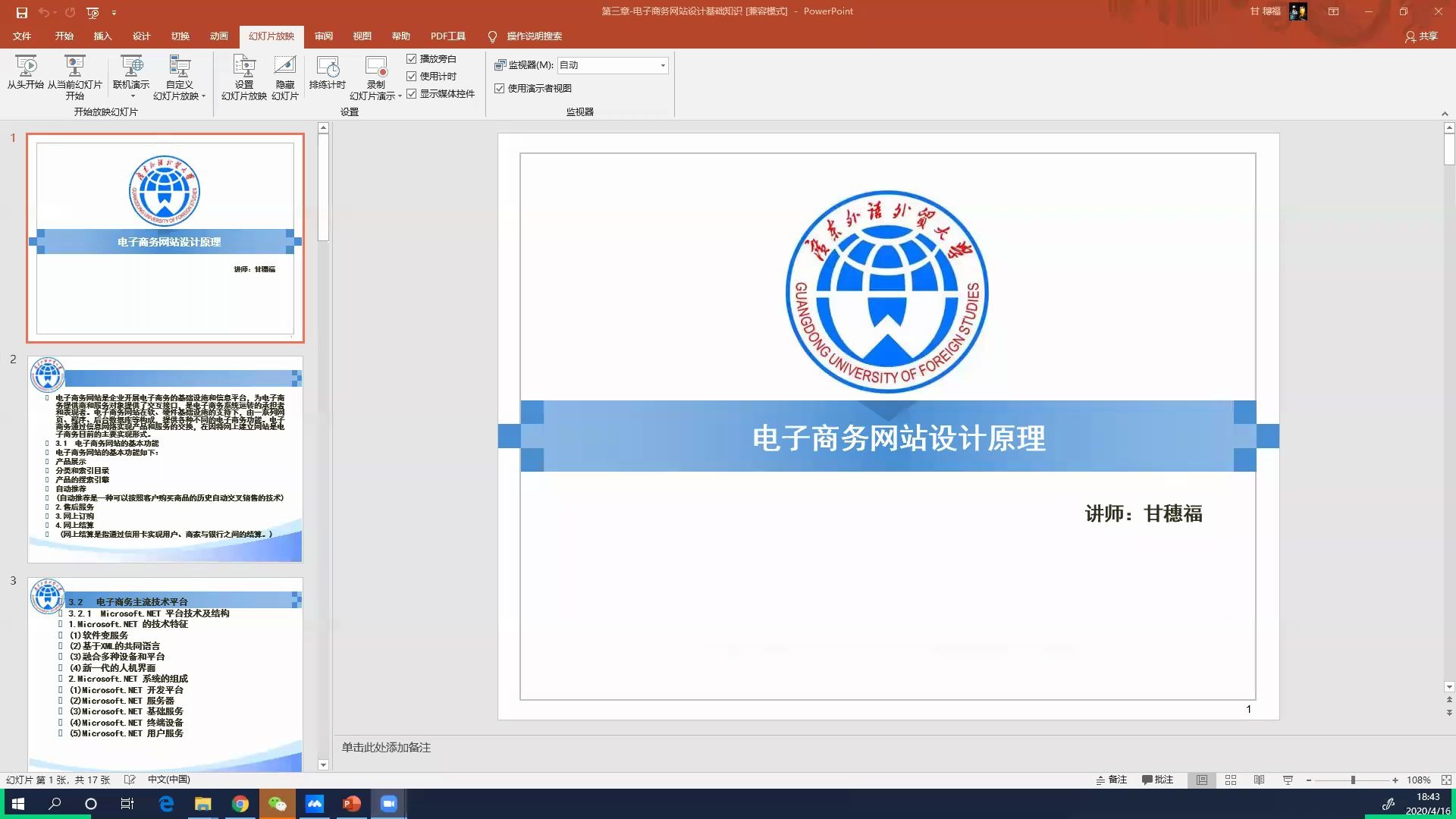
Task: Click the 操作说明搜索 lightbulb search icon
Action: pyautogui.click(x=492, y=36)
